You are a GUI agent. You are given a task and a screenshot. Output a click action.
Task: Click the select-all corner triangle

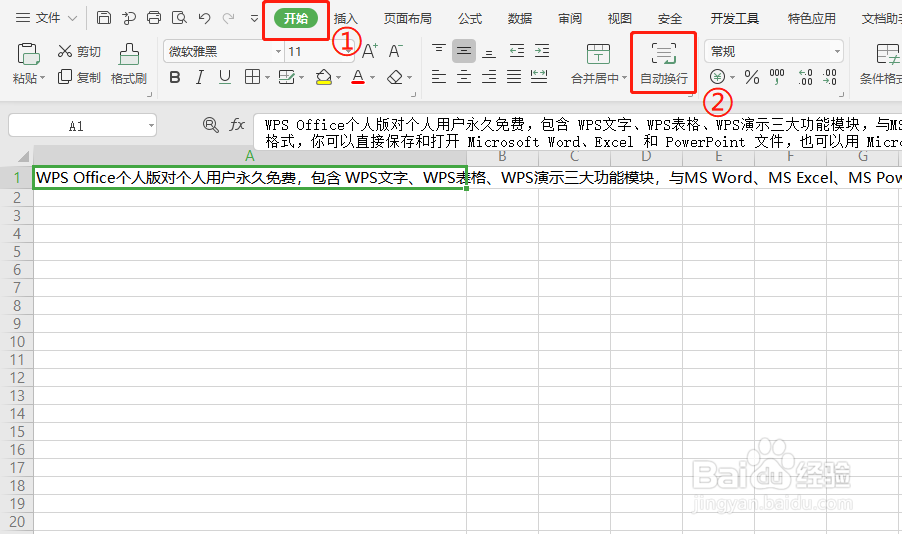coord(23,156)
